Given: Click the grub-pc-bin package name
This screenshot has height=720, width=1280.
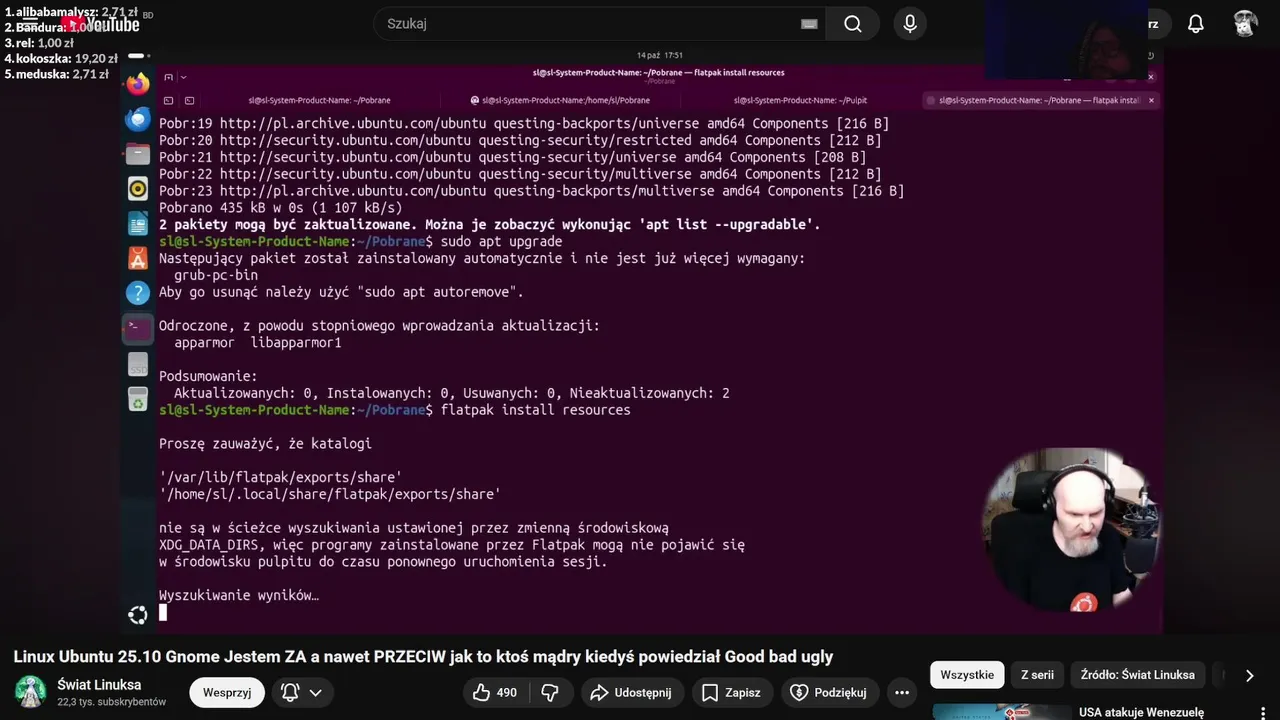Looking at the screenshot, I should [216, 275].
